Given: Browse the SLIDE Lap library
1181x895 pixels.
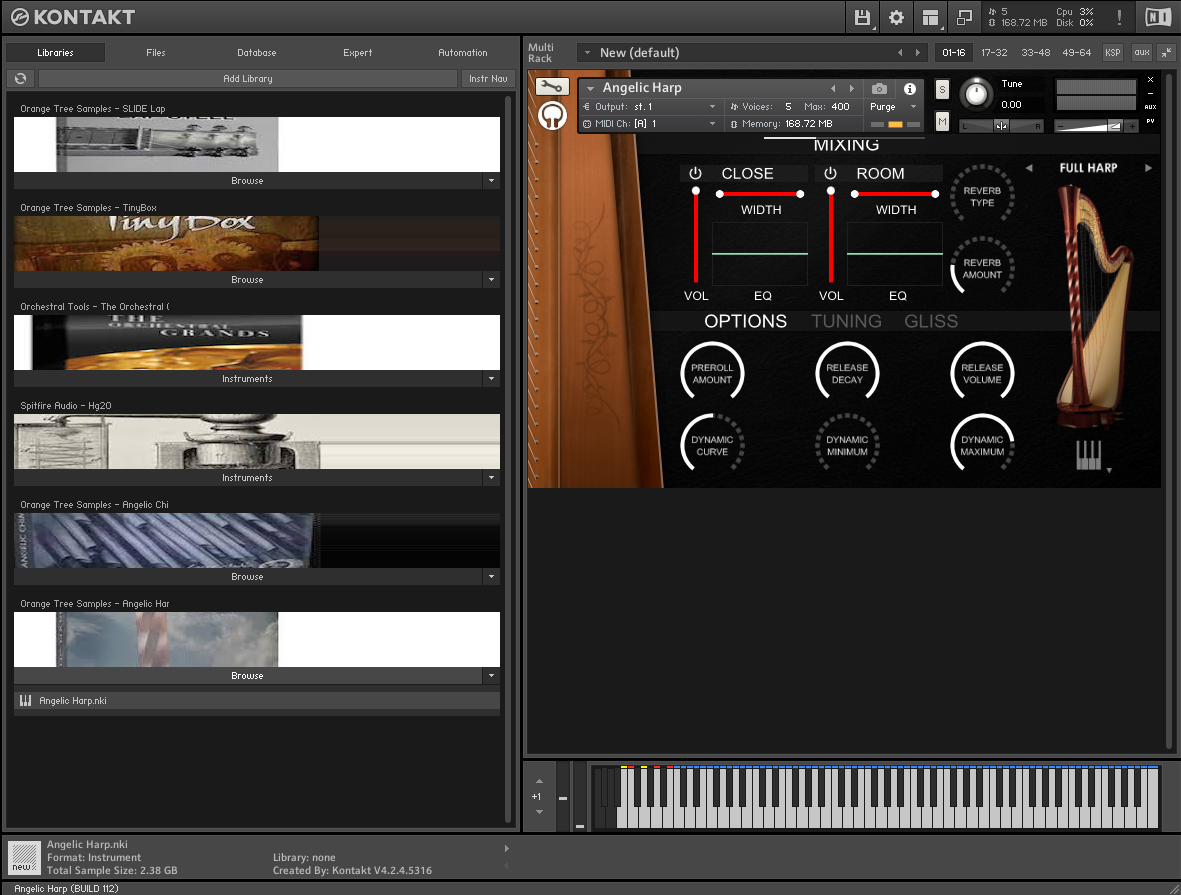Looking at the screenshot, I should point(248,181).
